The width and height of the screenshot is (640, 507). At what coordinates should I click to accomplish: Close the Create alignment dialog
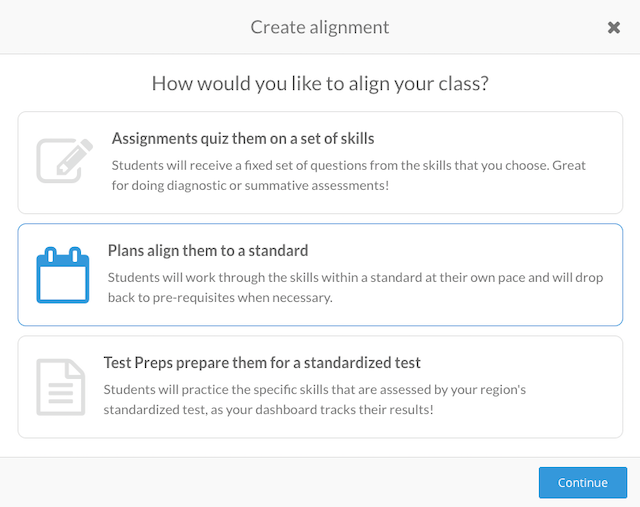tap(613, 28)
